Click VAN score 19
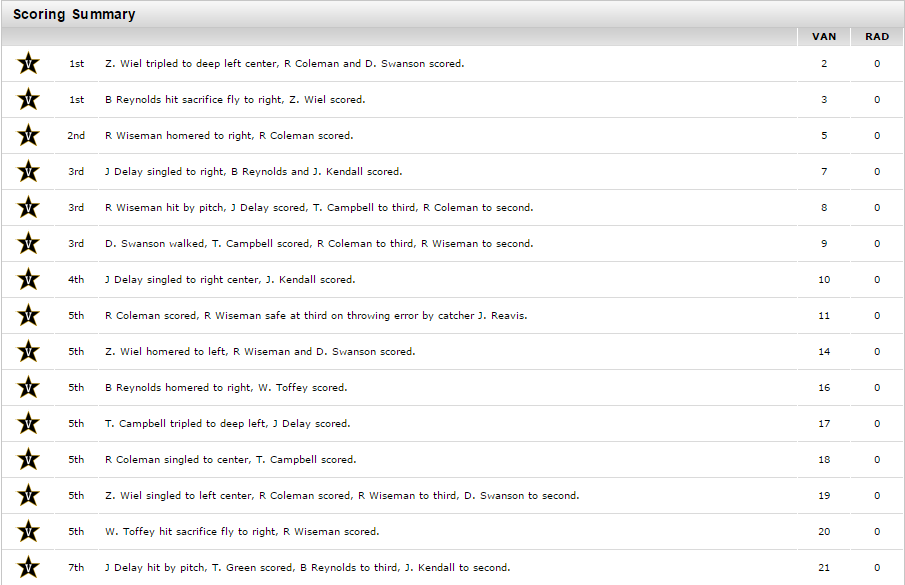 [x=824, y=496]
